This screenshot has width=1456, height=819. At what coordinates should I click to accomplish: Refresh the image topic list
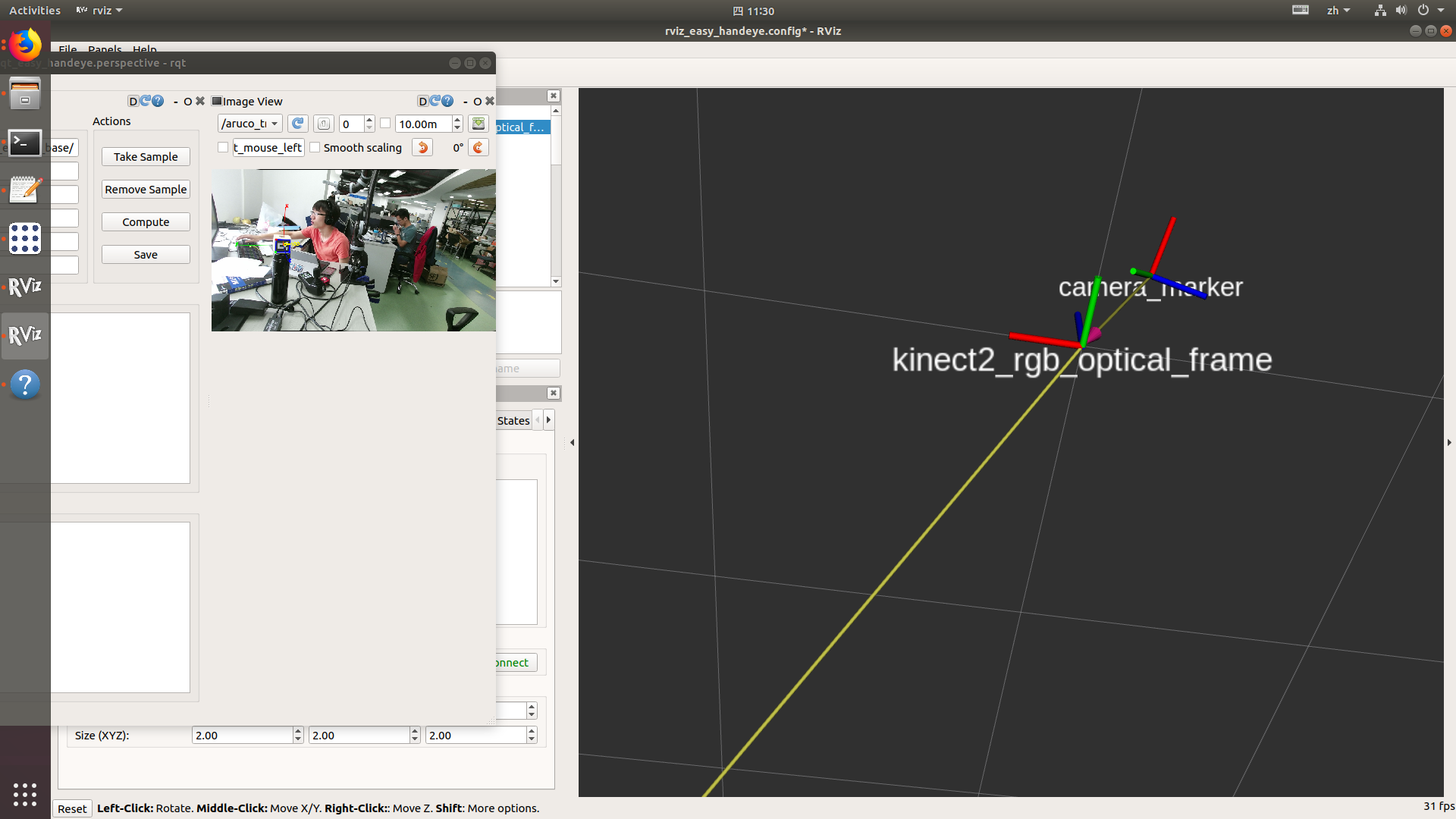297,124
